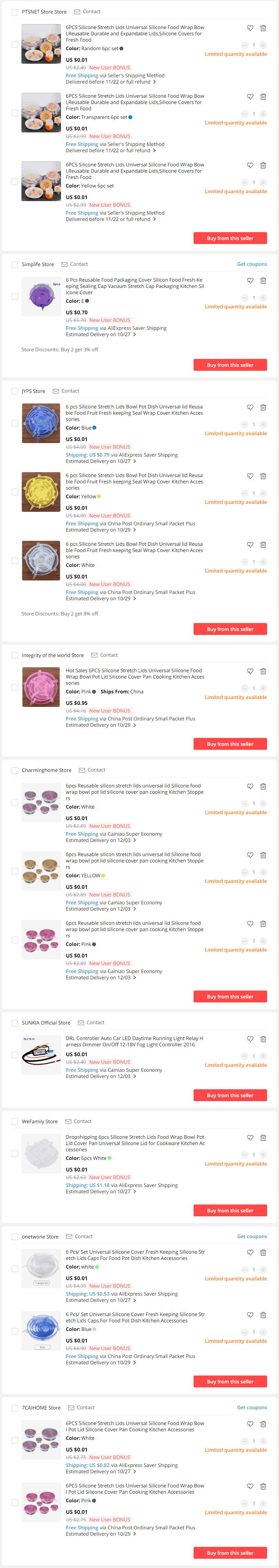
Task: Open Get coupons for 7CAIHOME Store
Action: (x=252, y=1407)
